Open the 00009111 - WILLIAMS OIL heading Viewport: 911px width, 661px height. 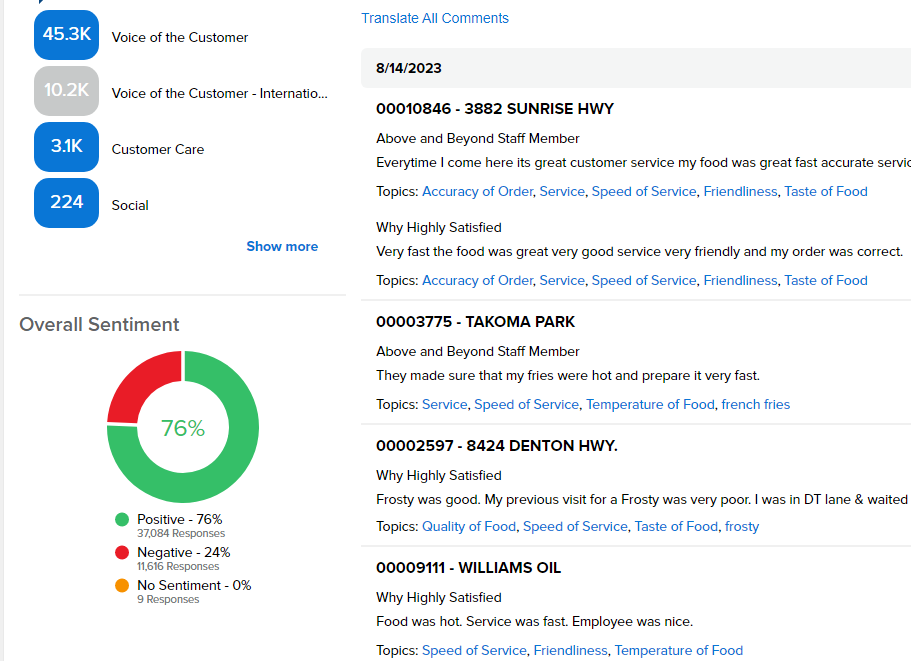(468, 567)
